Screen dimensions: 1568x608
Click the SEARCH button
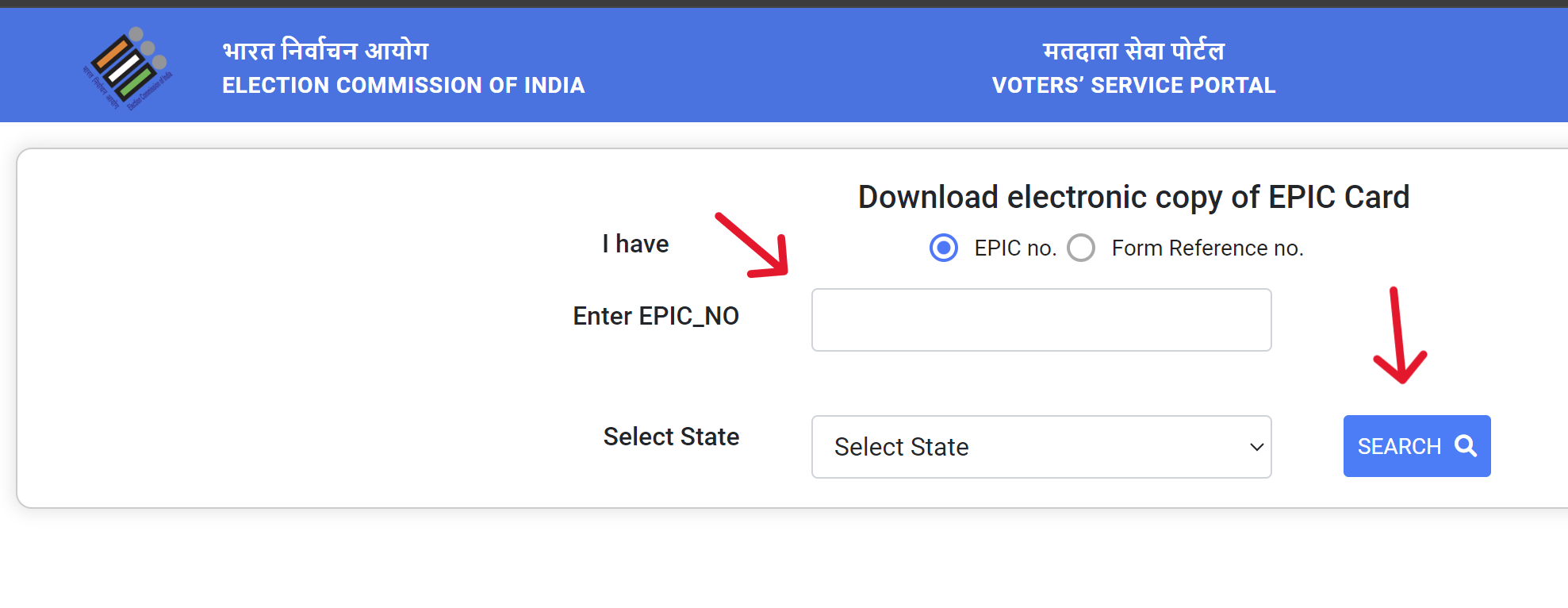tap(1417, 446)
